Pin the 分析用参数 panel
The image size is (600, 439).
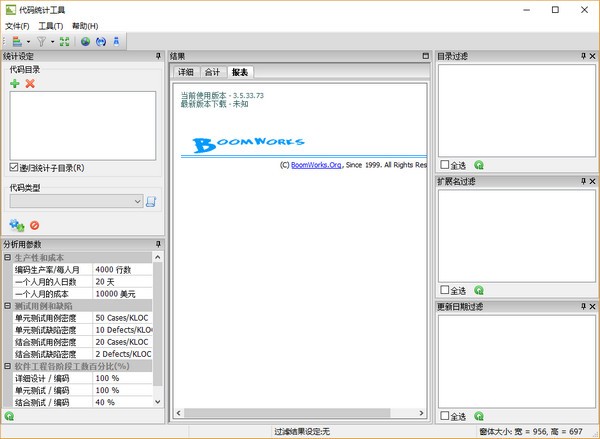[x=158, y=244]
